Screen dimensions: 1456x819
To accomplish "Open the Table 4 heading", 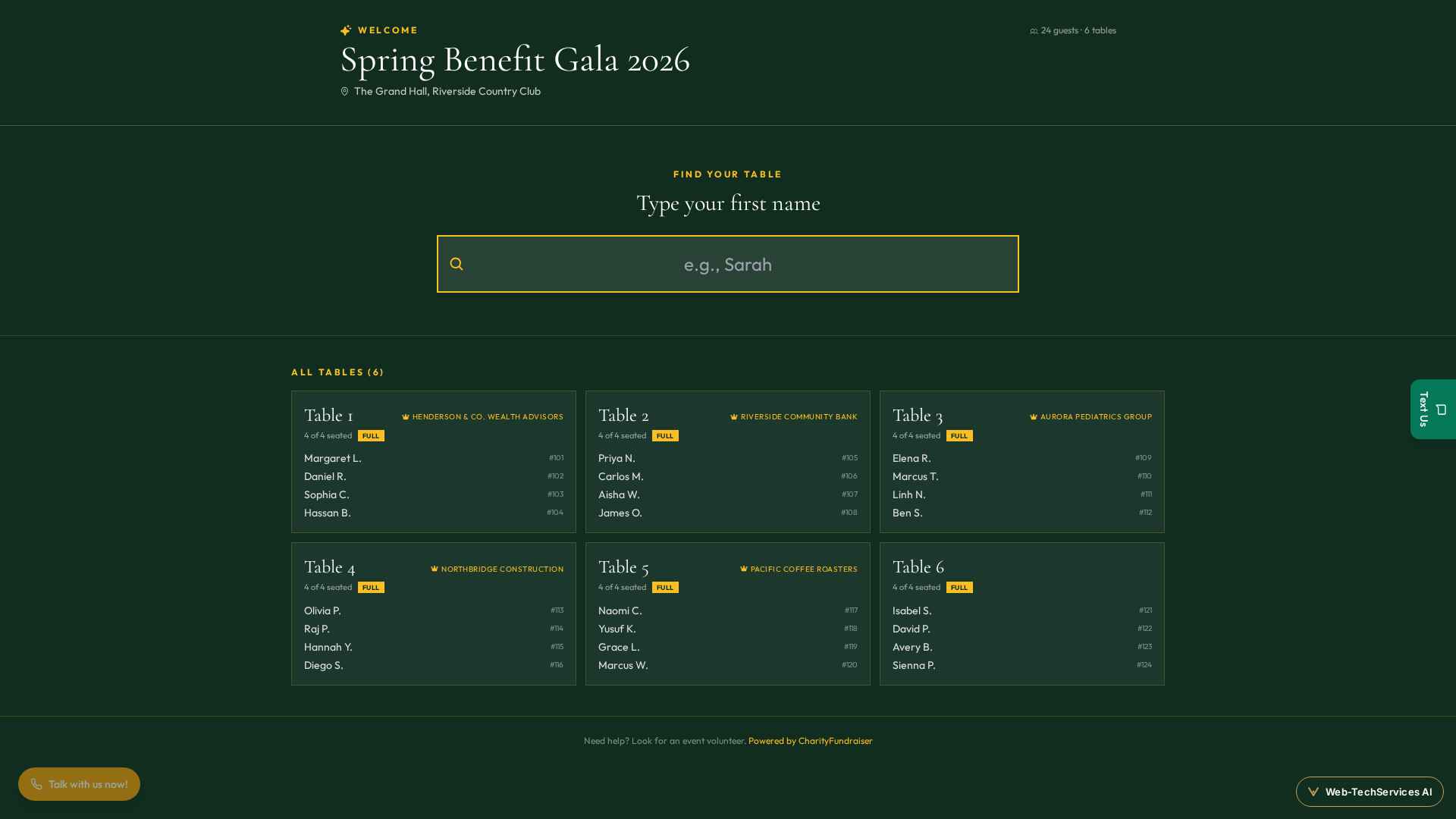I will [330, 567].
